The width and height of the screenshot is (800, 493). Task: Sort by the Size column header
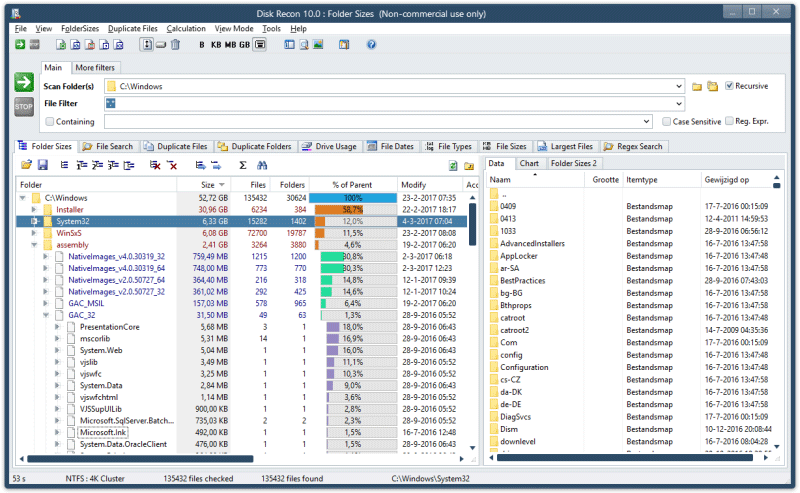[x=206, y=185]
